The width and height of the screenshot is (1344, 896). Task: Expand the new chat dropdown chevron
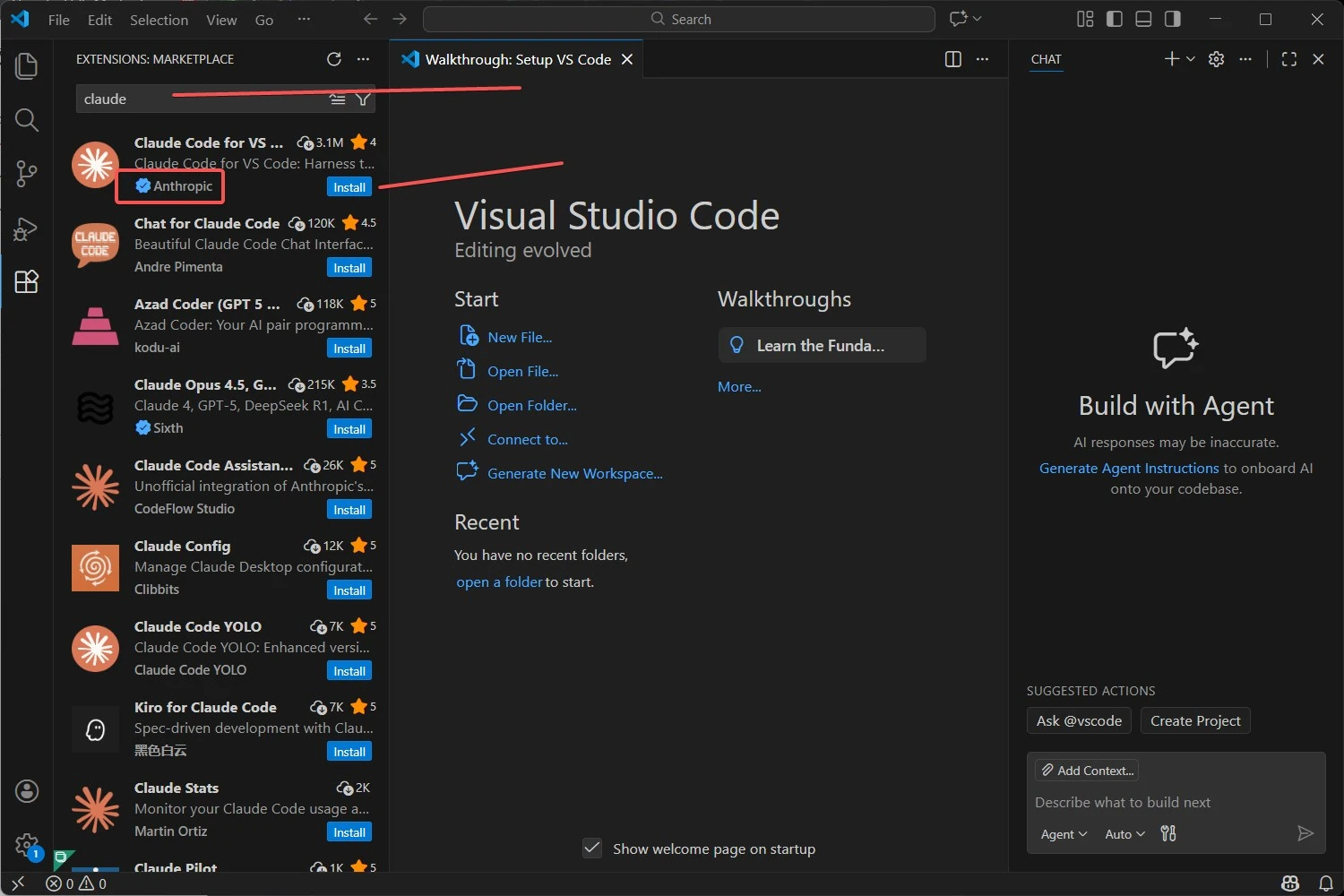pyautogui.click(x=1190, y=59)
